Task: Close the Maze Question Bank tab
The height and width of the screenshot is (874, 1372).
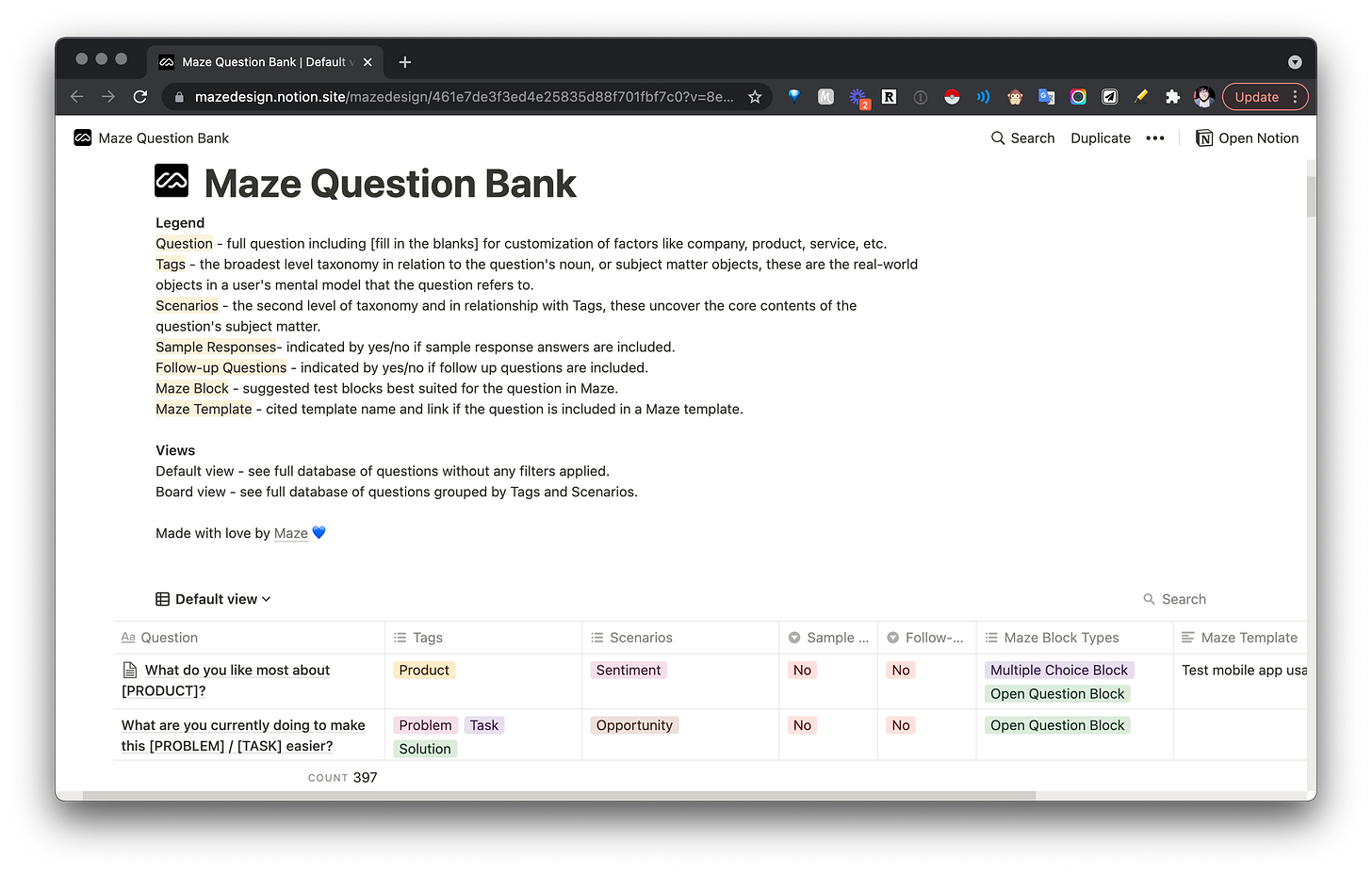Action: point(367,62)
